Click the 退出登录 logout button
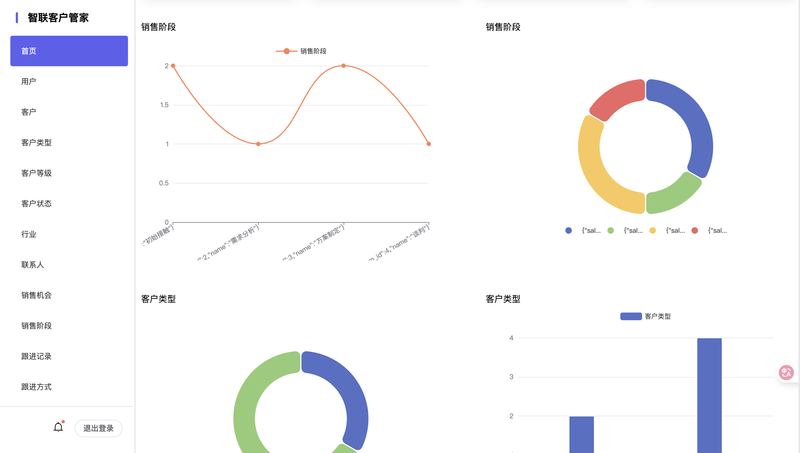The width and height of the screenshot is (800, 453). 98,429
